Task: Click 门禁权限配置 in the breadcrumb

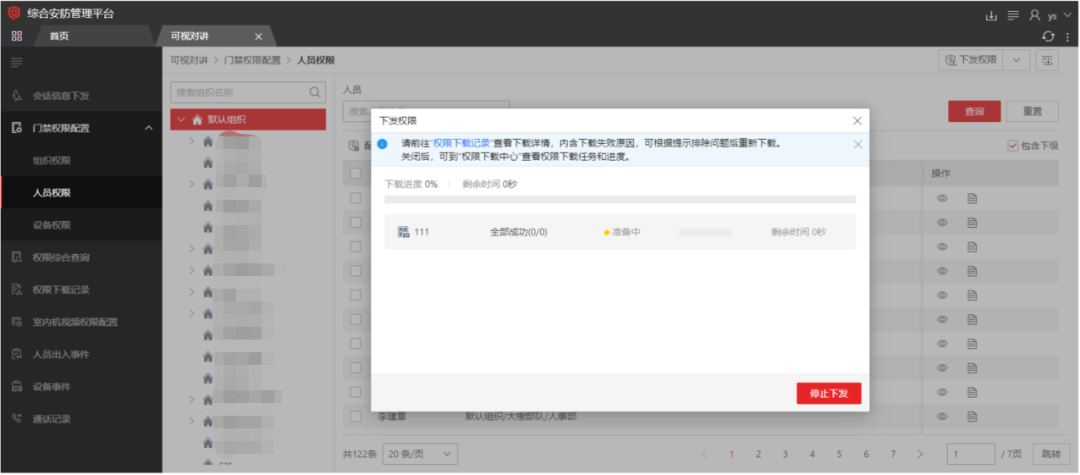Action: coord(252,61)
